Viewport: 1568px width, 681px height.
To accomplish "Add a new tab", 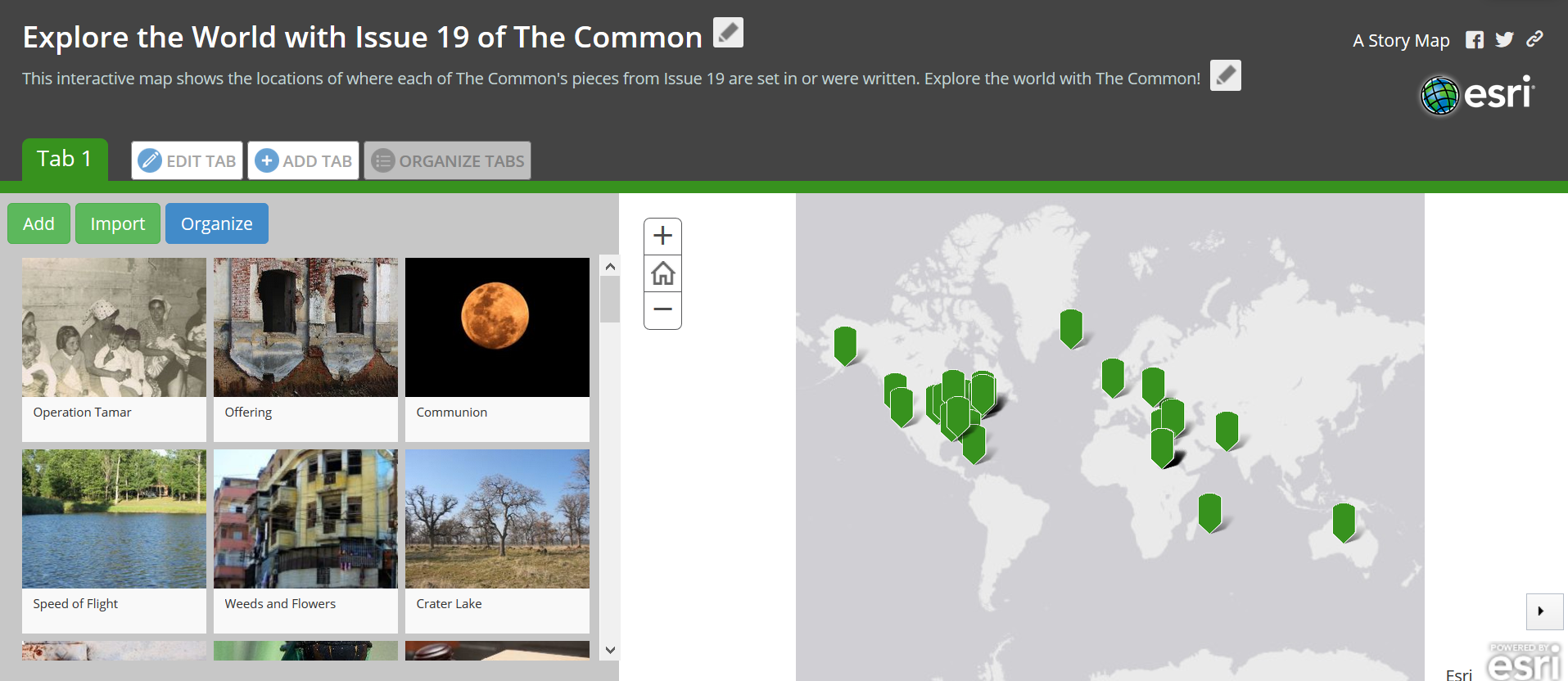I will [304, 161].
